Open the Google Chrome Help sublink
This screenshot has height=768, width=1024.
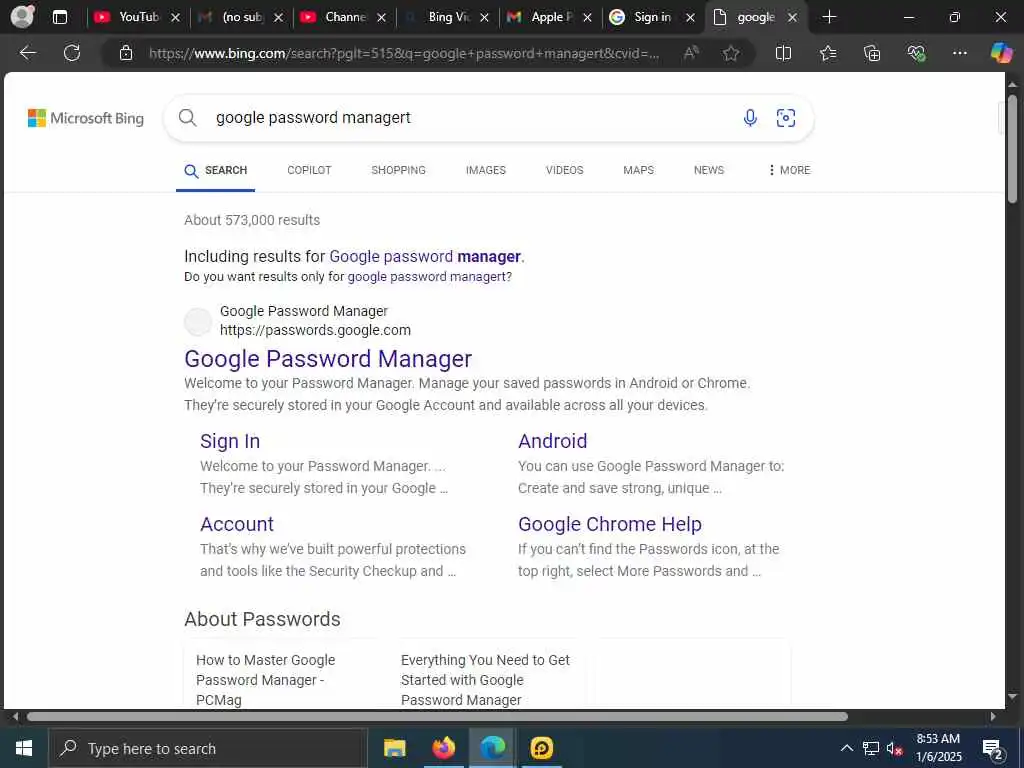pos(609,524)
